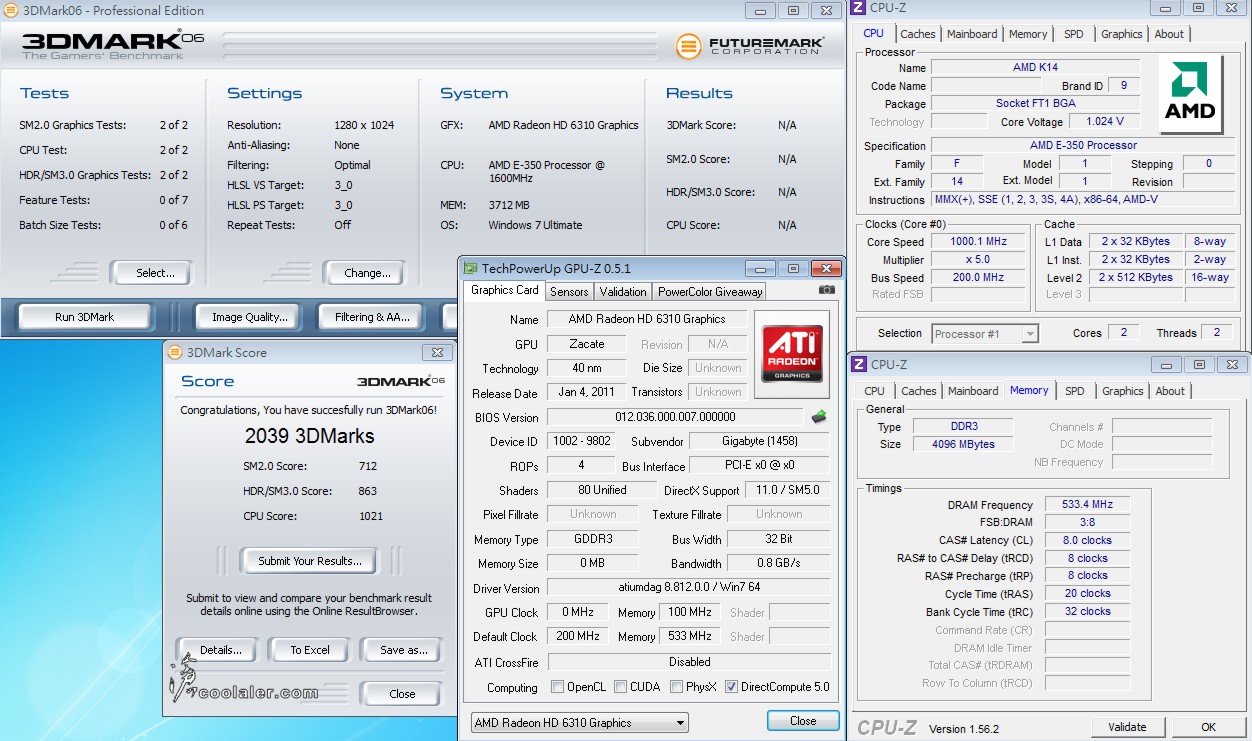Click the FSB:DRAM 3:8 value
The image size is (1252, 741).
pos(1087,522)
